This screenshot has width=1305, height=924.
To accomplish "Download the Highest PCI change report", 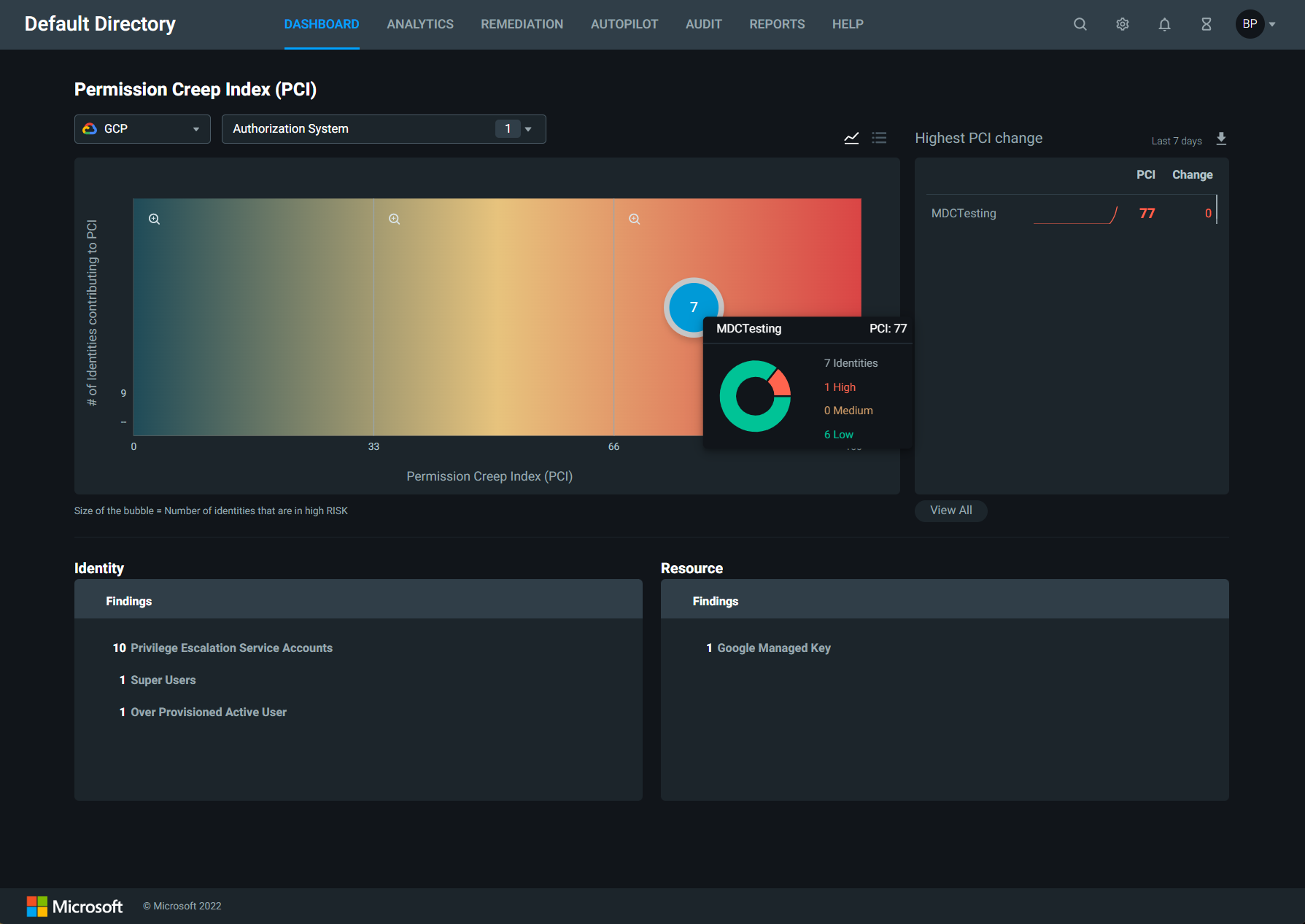I will pyautogui.click(x=1221, y=139).
